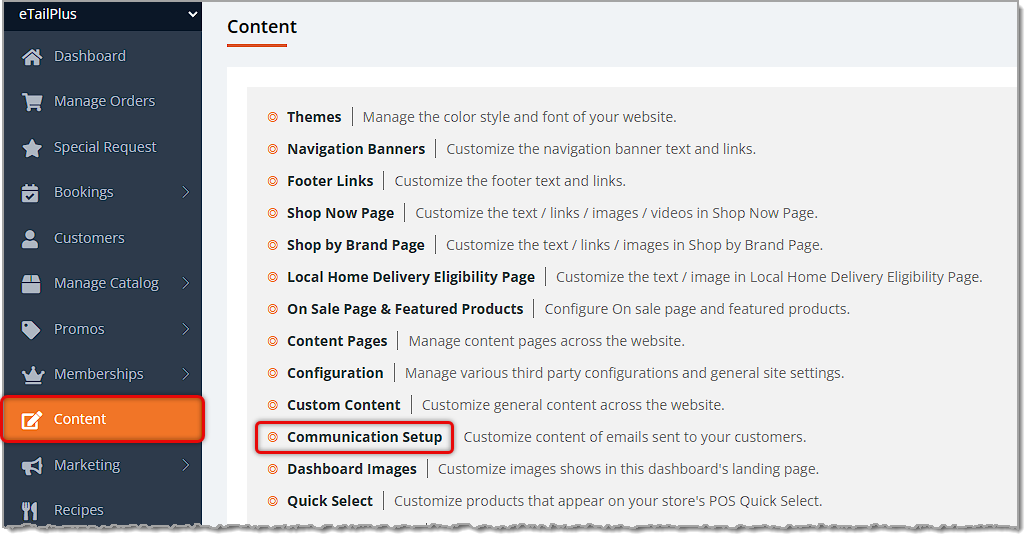The height and width of the screenshot is (542, 1029).
Task: Open the eTailPlus store dropdown
Action: click(x=102, y=14)
